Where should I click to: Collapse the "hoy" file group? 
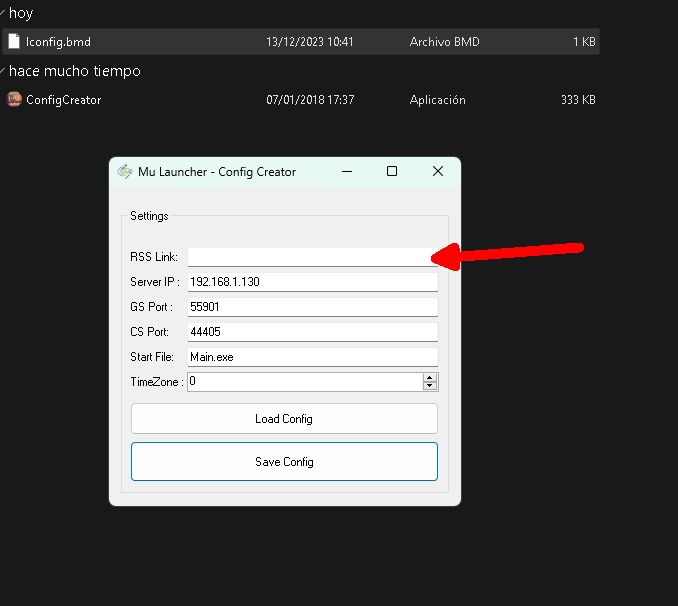coord(3,13)
